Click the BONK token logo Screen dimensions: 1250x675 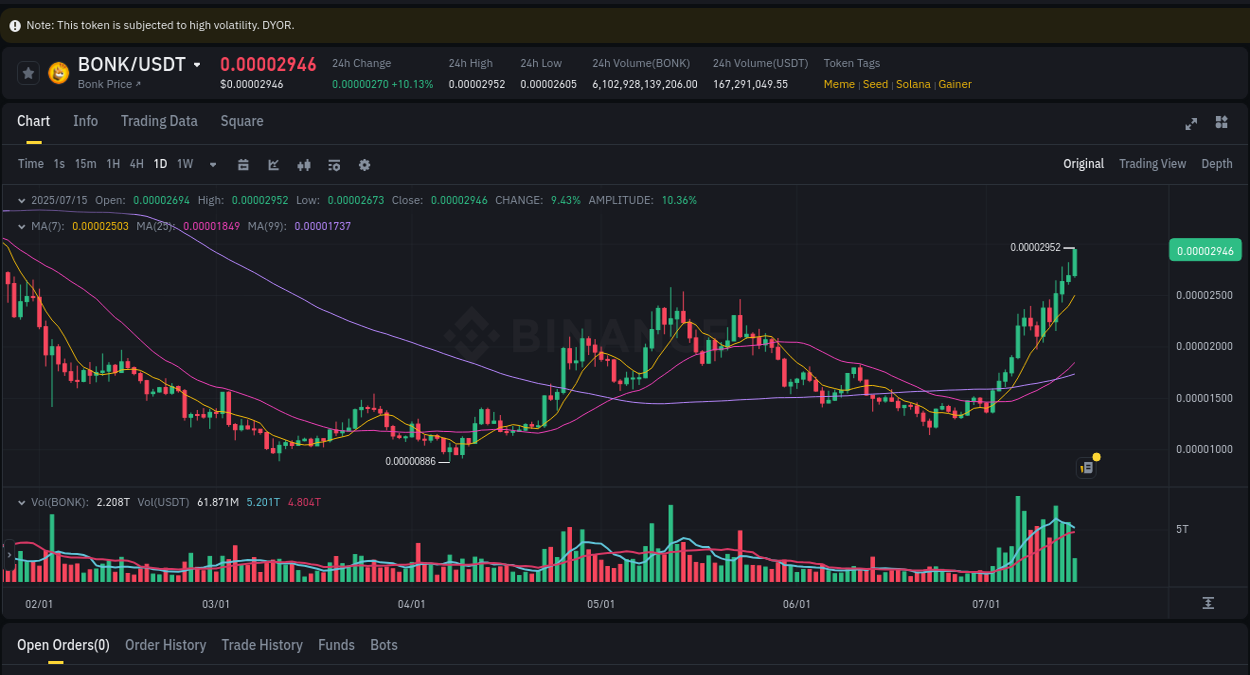(57, 73)
